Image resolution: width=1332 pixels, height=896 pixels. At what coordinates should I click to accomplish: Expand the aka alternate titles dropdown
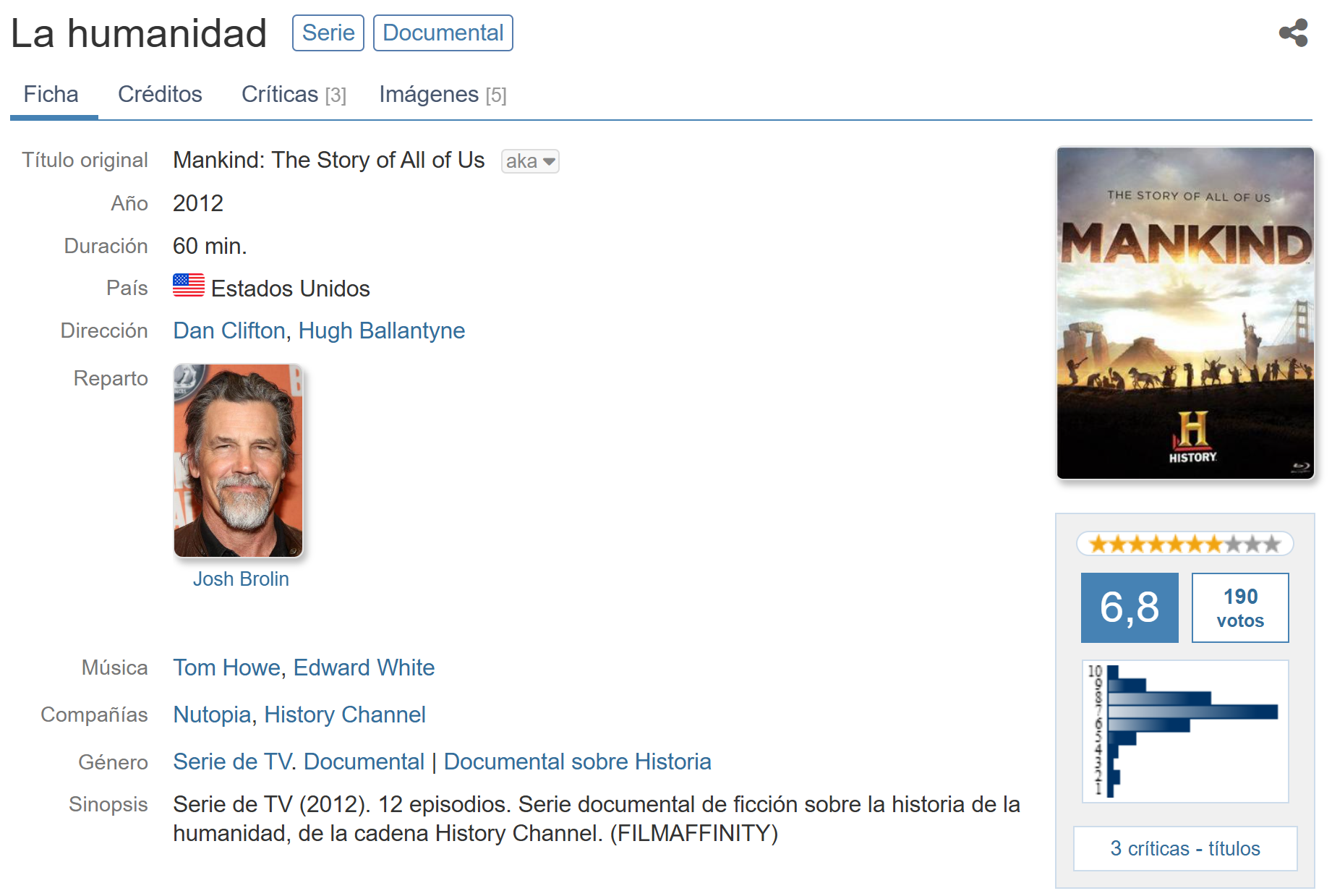(530, 161)
